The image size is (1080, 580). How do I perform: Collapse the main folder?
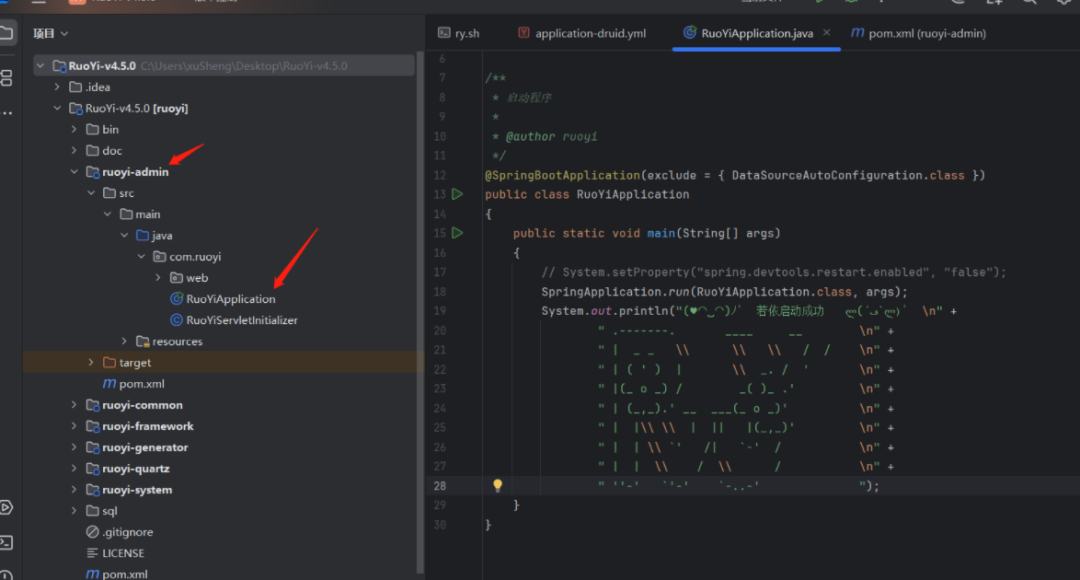tap(107, 214)
